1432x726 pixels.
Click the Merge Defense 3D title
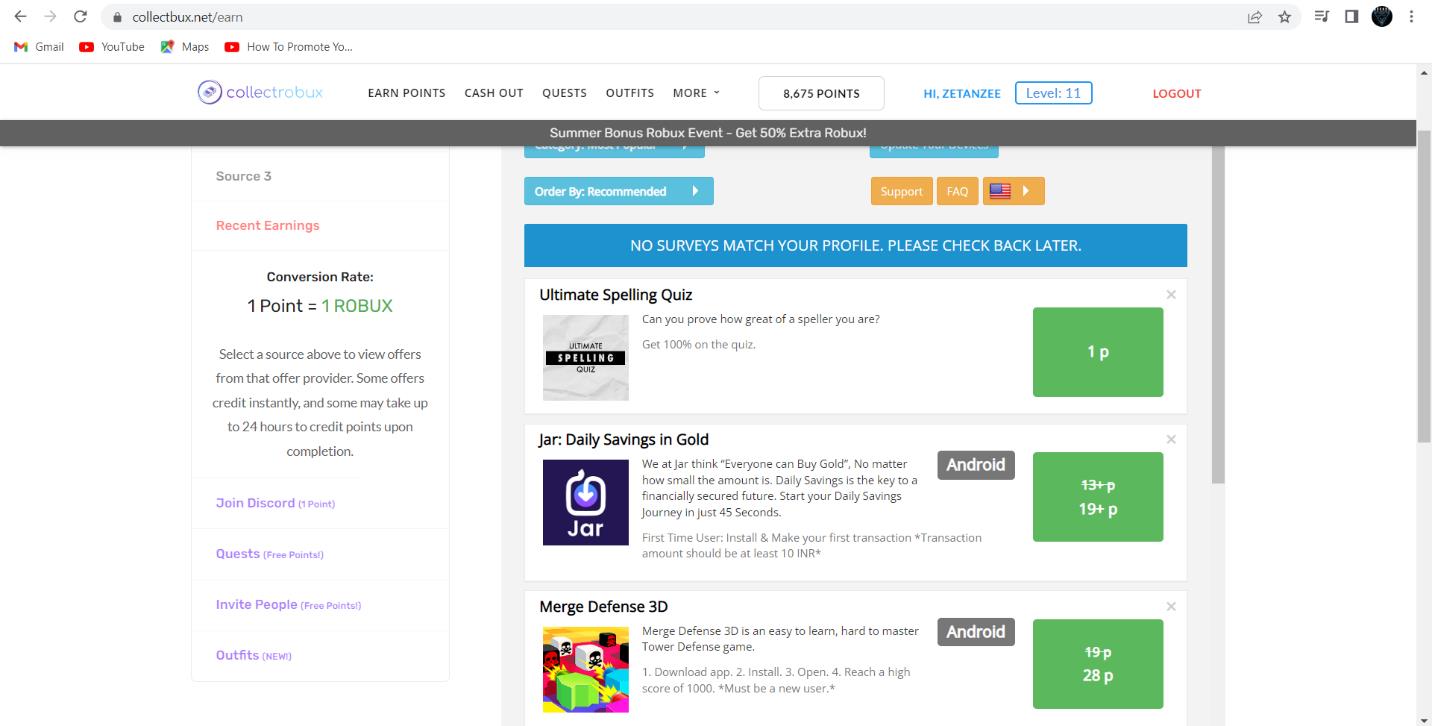pyautogui.click(x=603, y=607)
